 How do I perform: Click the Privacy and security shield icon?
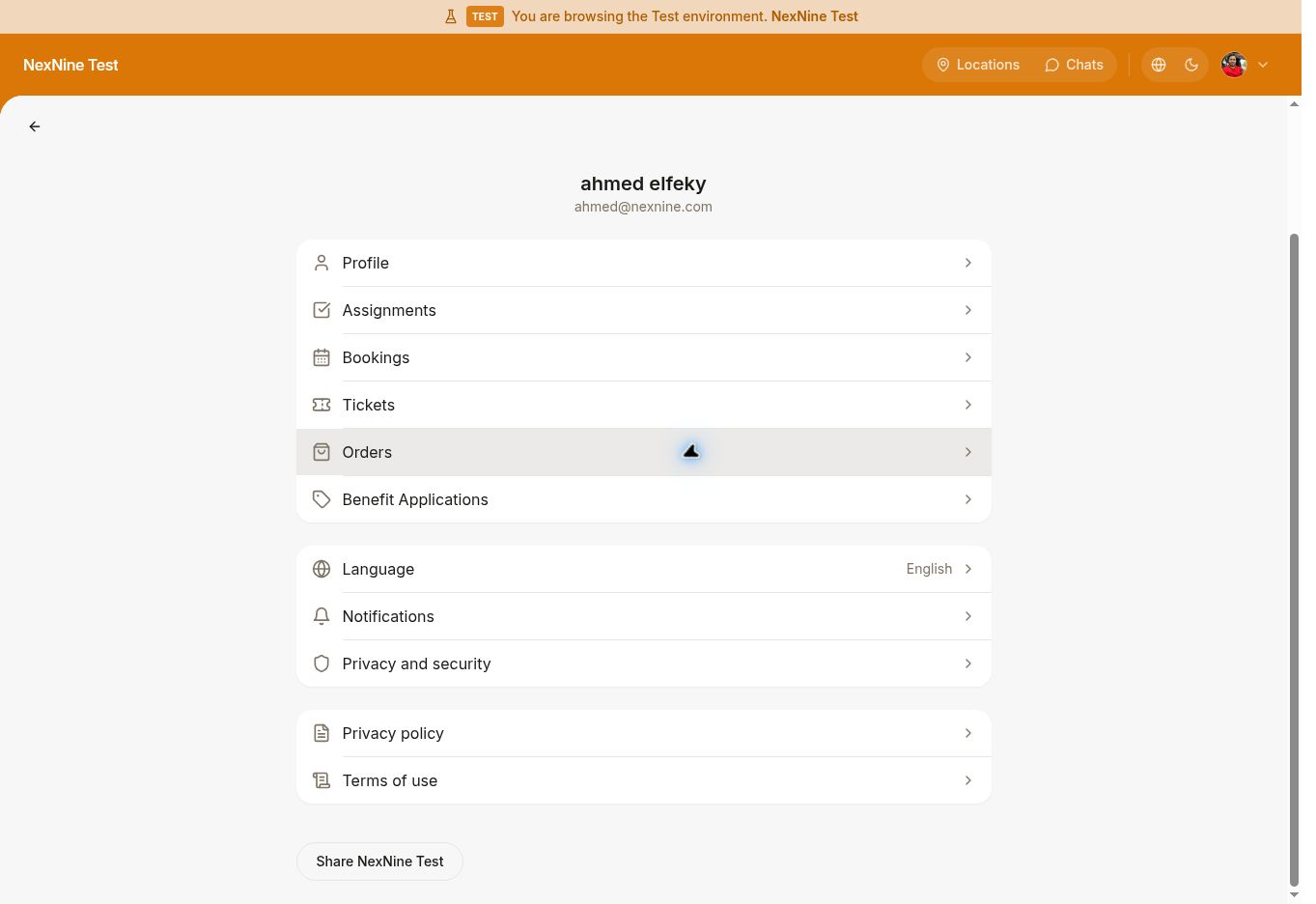click(x=322, y=664)
